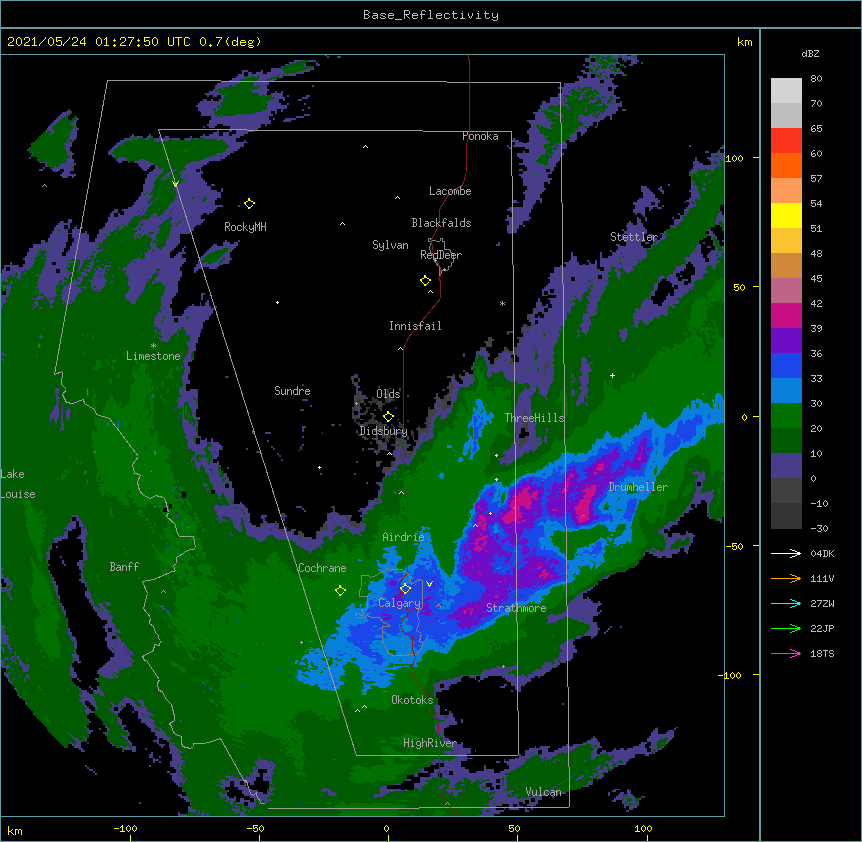Click the Okotoks city label
This screenshot has height=842, width=862.
[x=412, y=700]
